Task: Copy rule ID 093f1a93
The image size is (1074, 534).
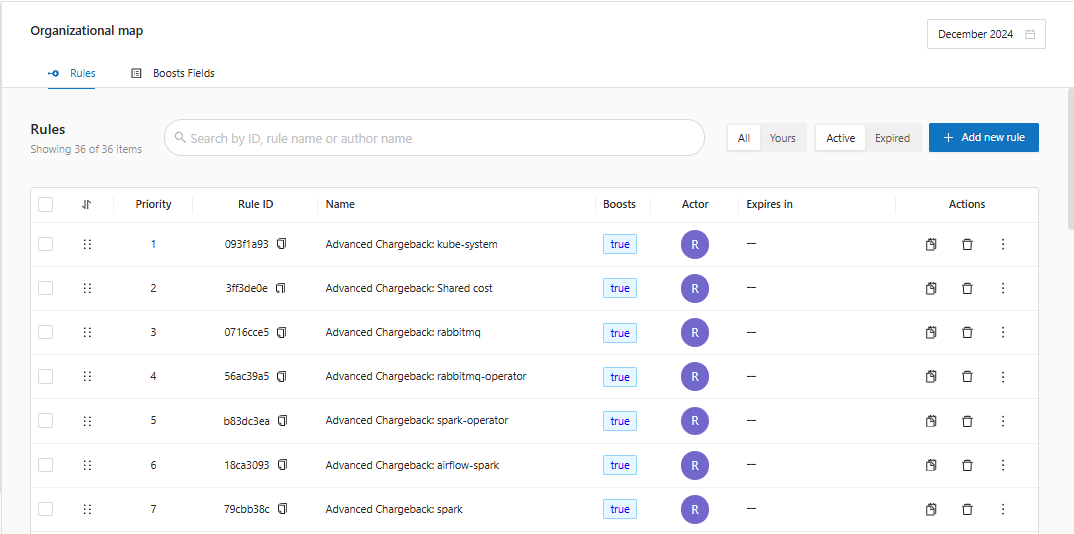Action: [x=281, y=244]
